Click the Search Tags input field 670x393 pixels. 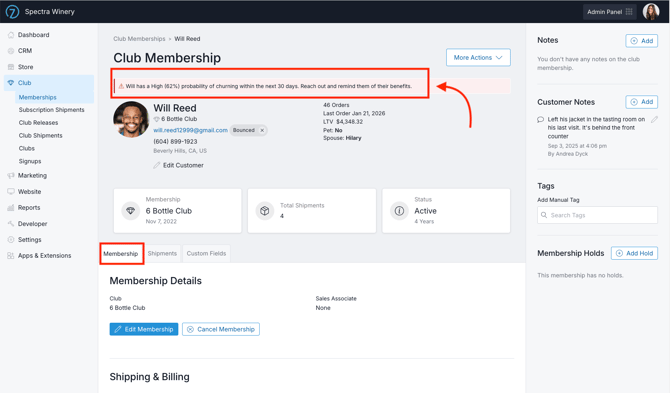597,215
